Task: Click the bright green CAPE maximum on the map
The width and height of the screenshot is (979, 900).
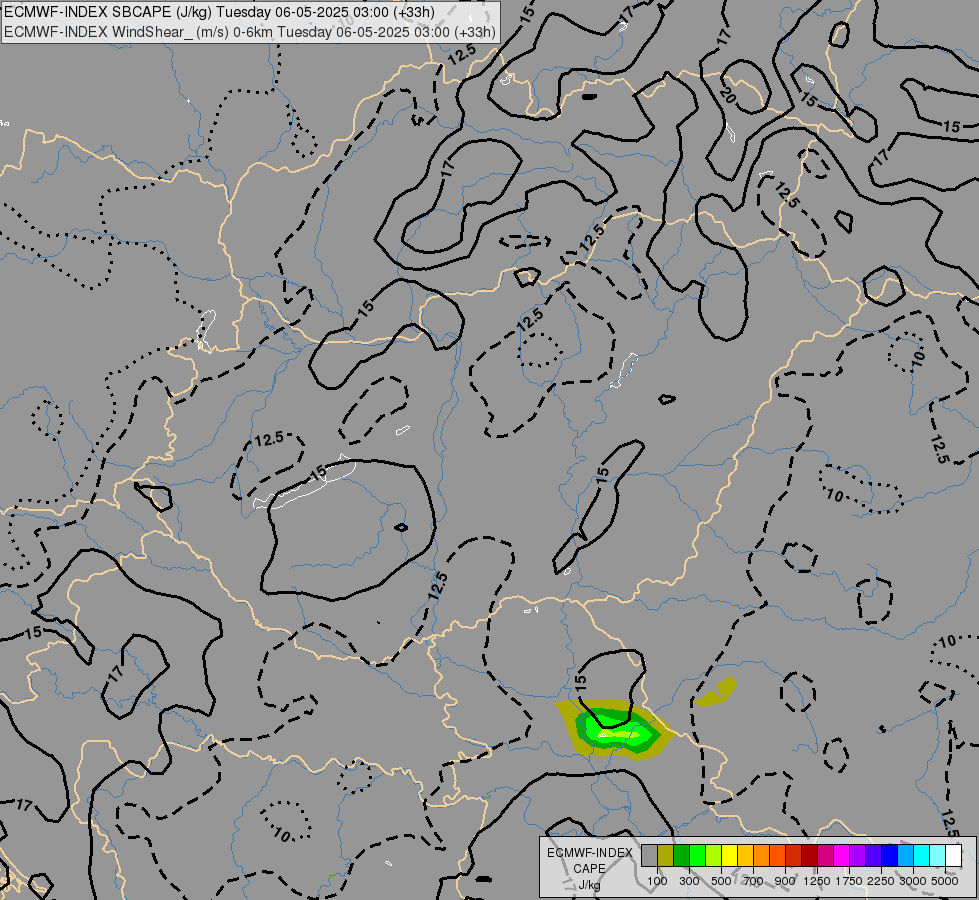Action: 619,729
